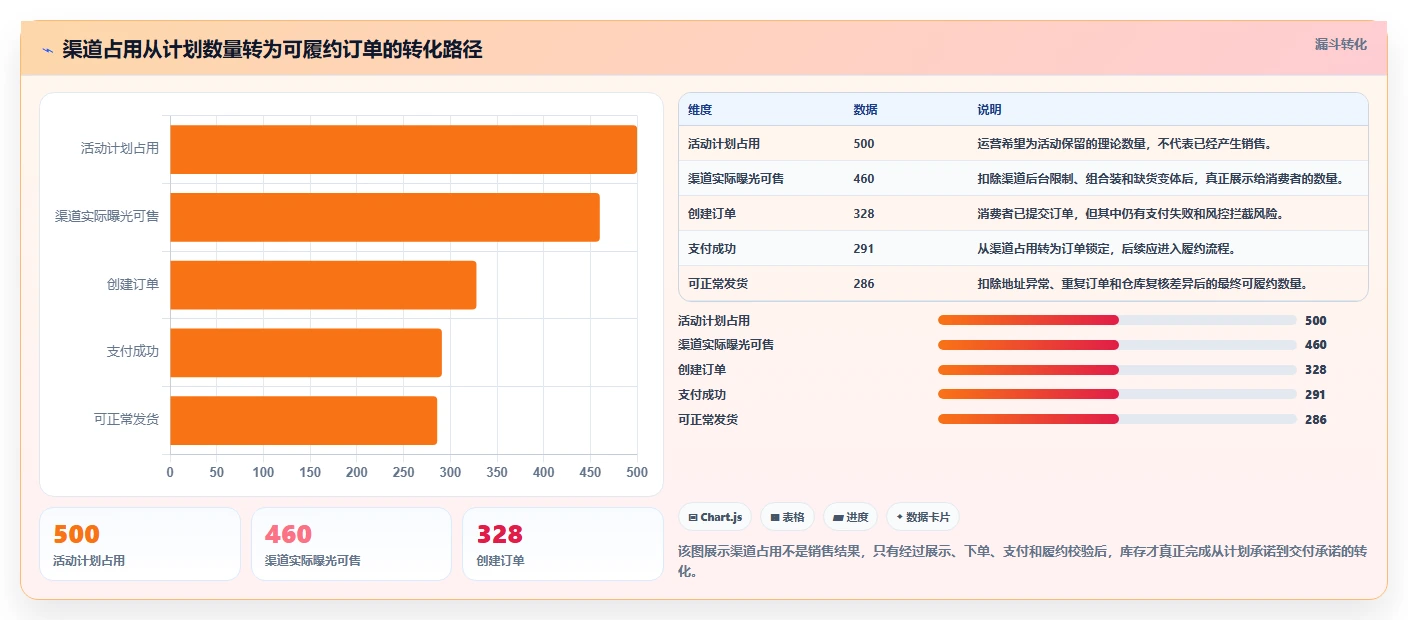Click the 可正常发货 chart bar
1408x620 pixels.
point(303,420)
